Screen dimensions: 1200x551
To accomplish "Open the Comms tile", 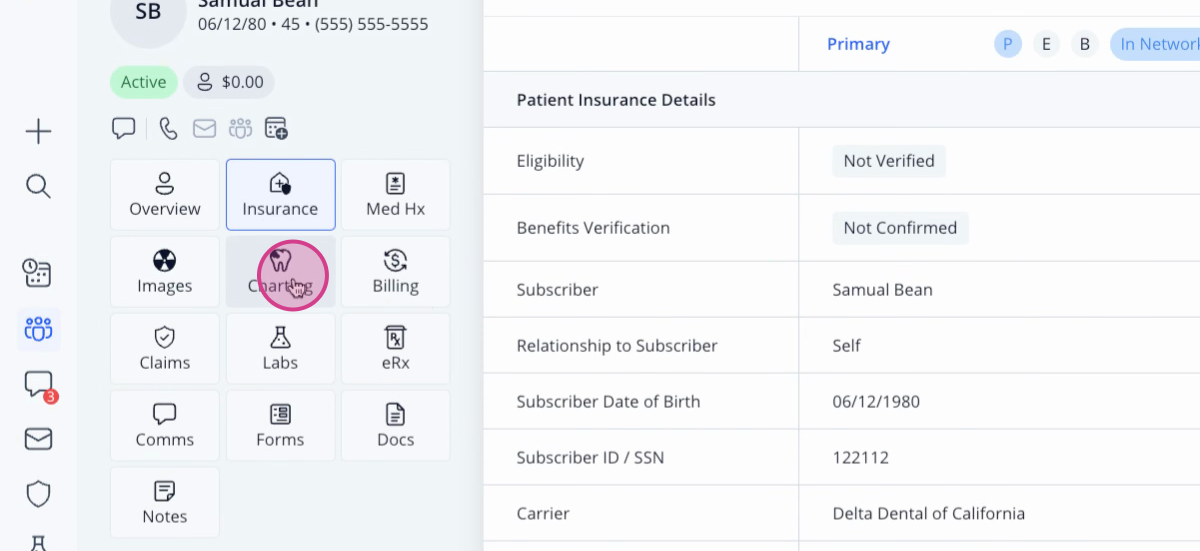I will [165, 426].
